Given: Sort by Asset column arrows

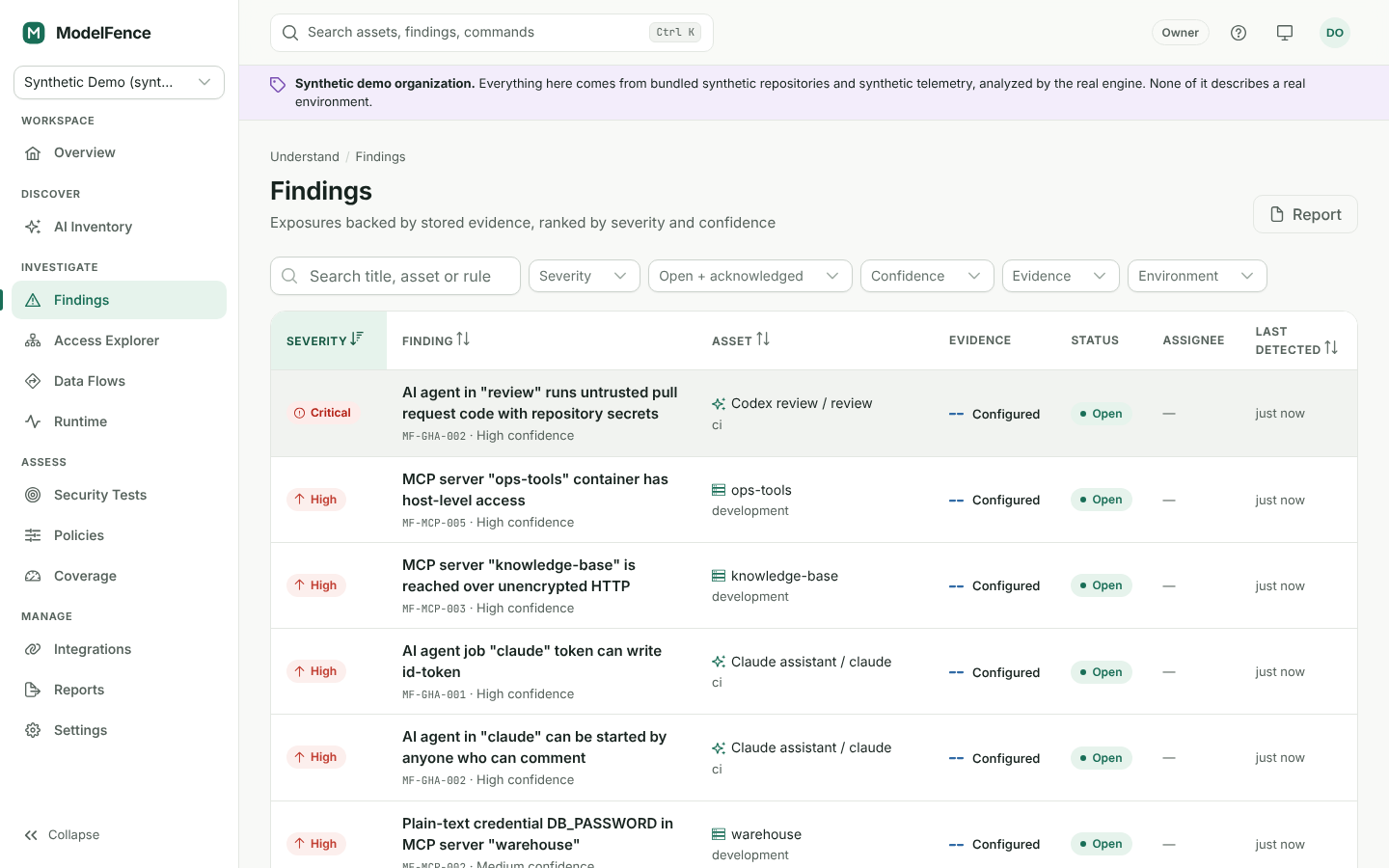Looking at the screenshot, I should coord(763,339).
